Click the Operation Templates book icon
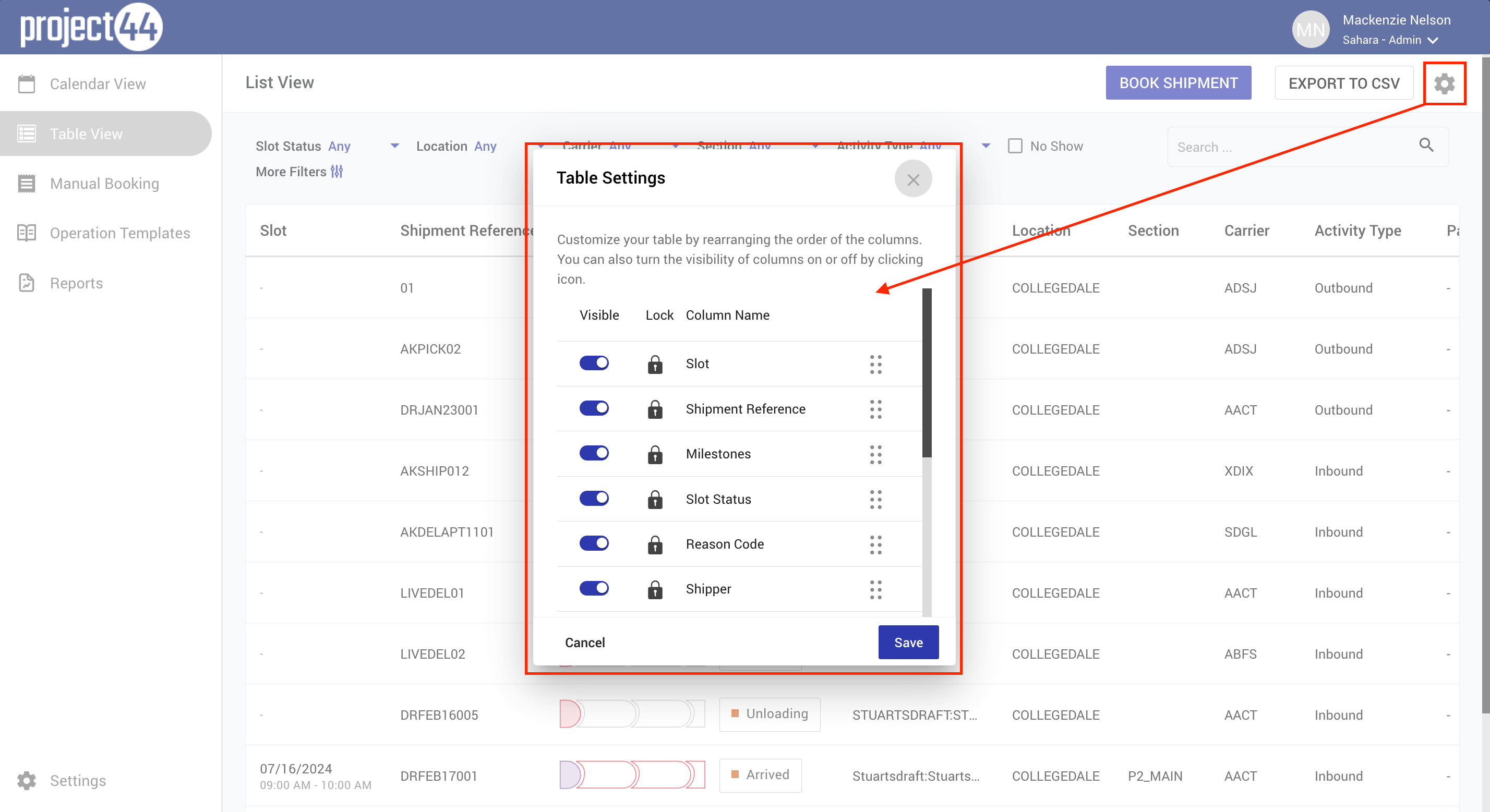Image resolution: width=1490 pixels, height=812 pixels. [x=27, y=233]
